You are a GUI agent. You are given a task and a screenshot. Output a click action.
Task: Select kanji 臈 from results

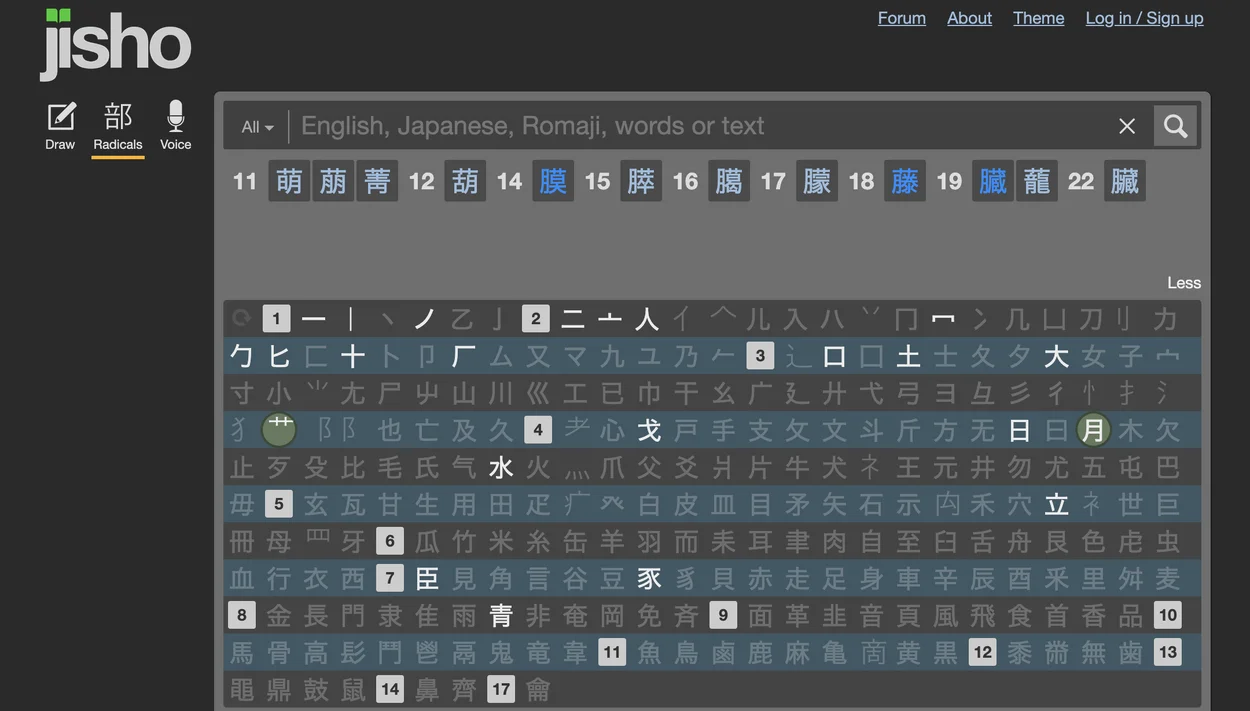coord(729,181)
